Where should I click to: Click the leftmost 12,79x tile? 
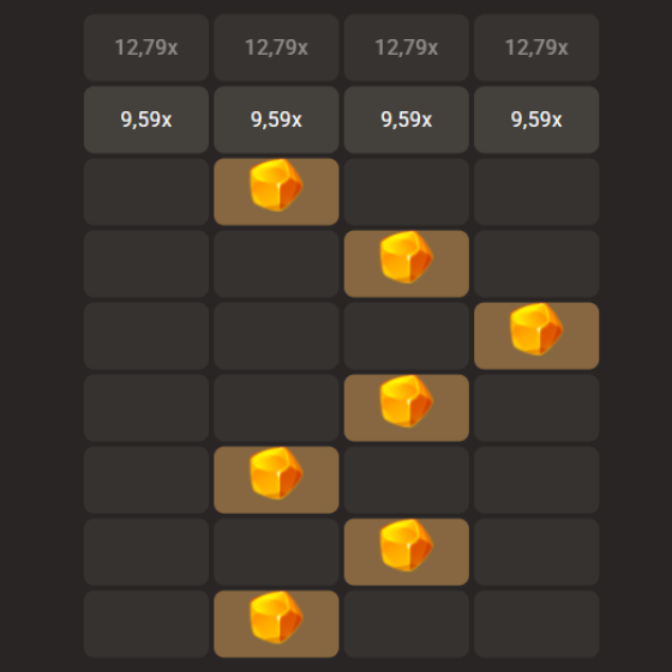pyautogui.click(x=146, y=47)
